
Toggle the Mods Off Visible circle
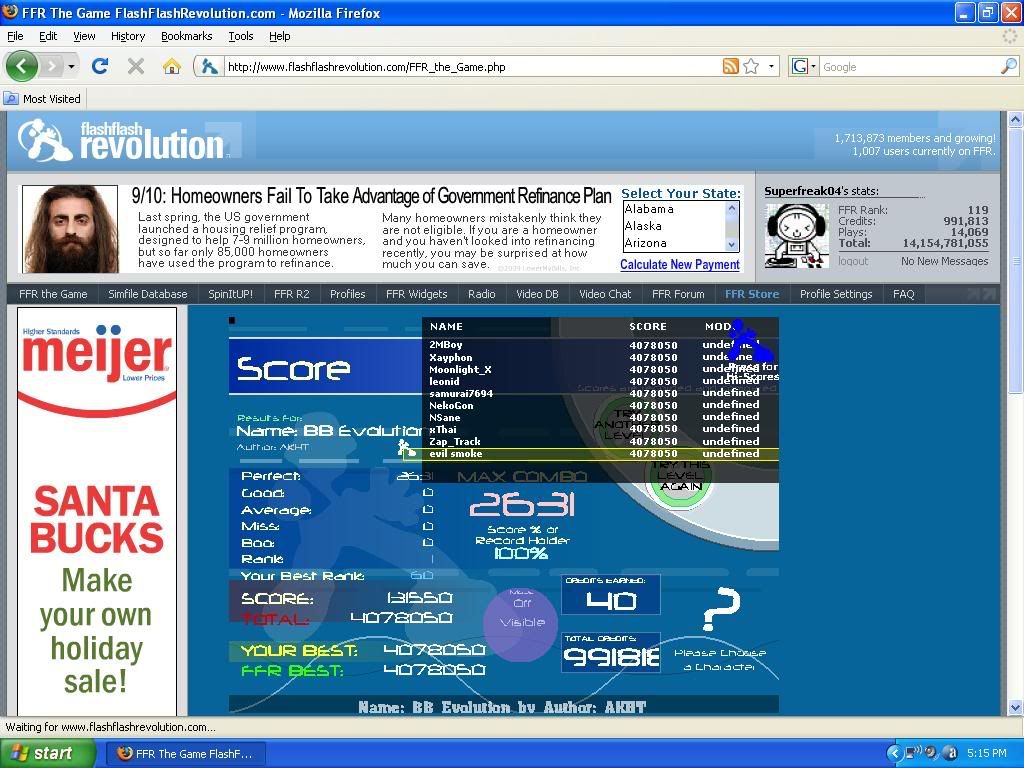[521, 623]
